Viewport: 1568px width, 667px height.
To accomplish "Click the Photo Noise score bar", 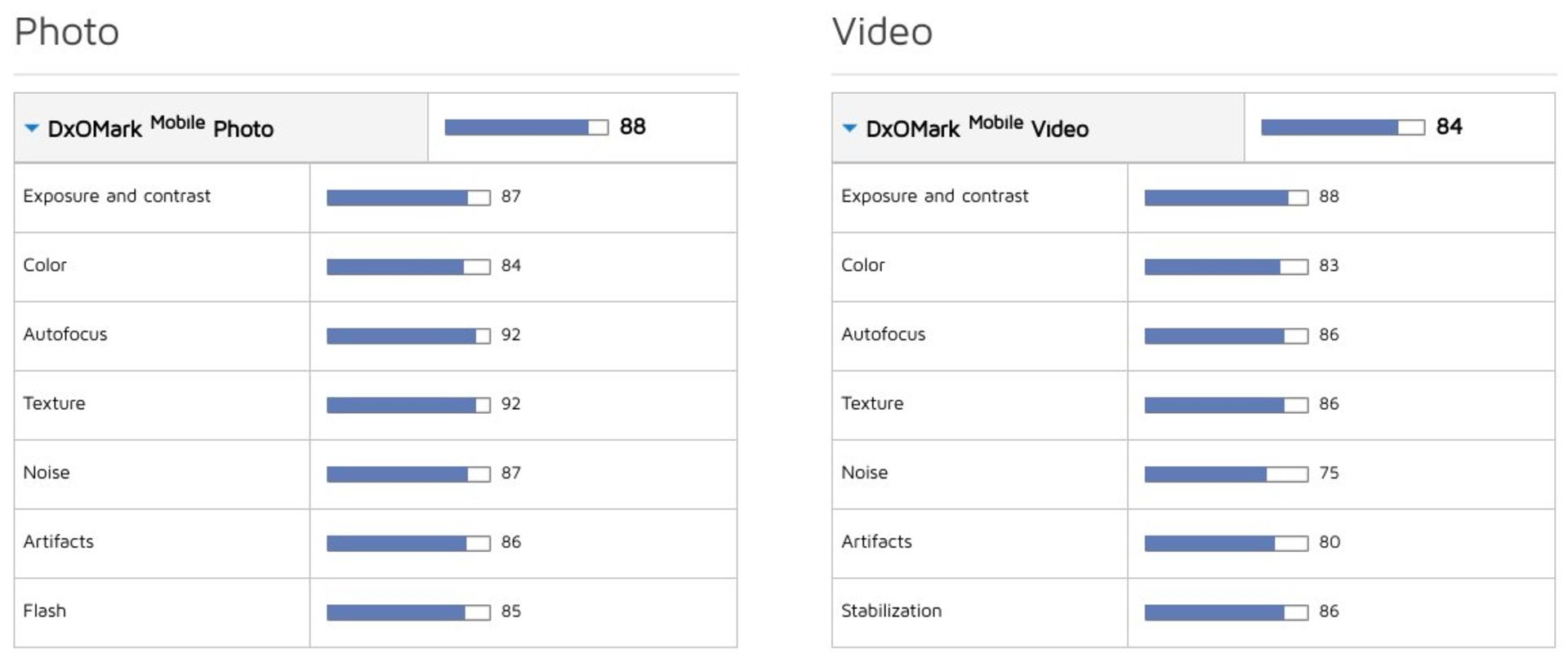I will pyautogui.click(x=408, y=474).
